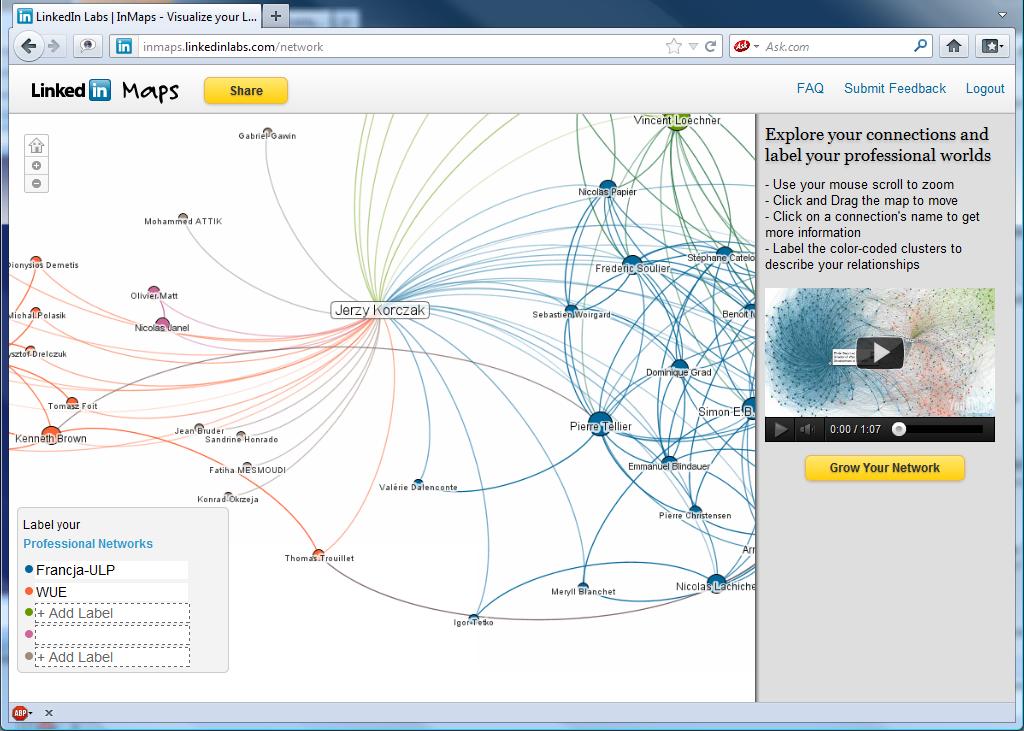
Task: Click the Frederic Soulier node
Action: pyautogui.click(x=632, y=265)
